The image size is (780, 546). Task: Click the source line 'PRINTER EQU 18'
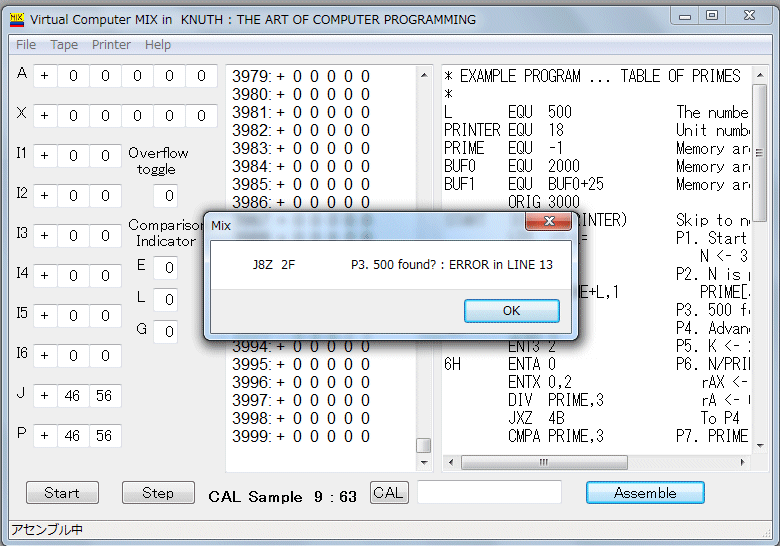[x=503, y=130]
